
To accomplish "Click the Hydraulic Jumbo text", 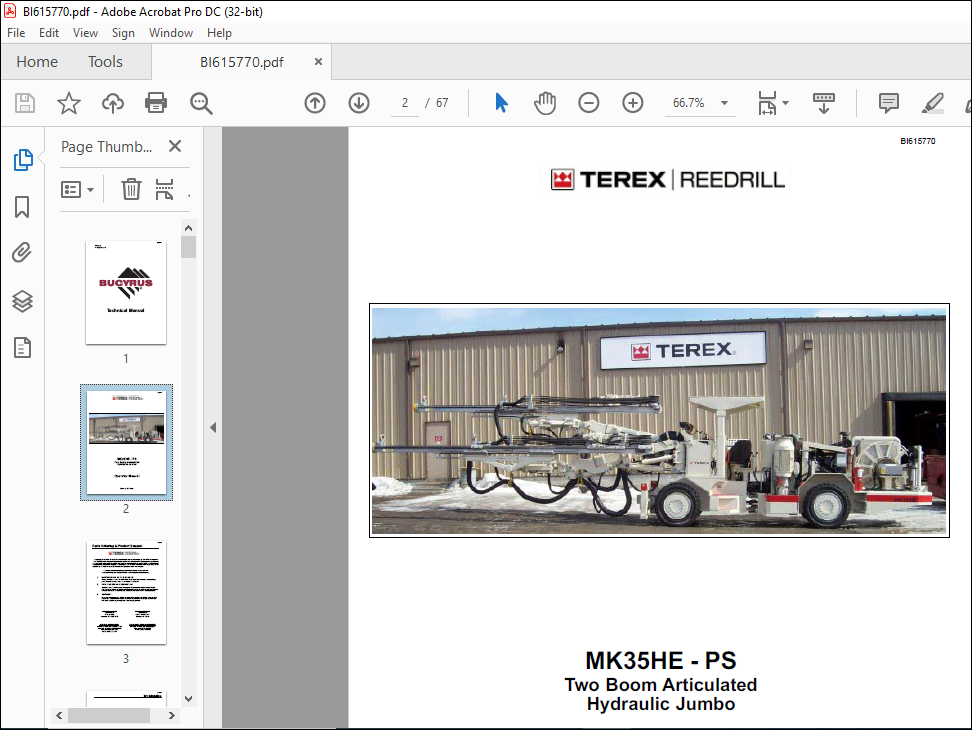I will tap(661, 704).
